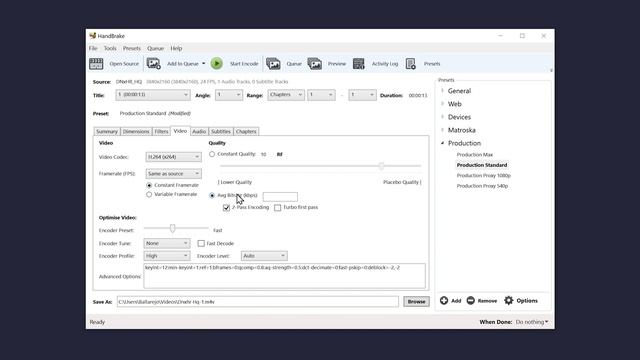Click the Options gear icon
Screen dimensions: 640x360
pyautogui.click(x=509, y=300)
